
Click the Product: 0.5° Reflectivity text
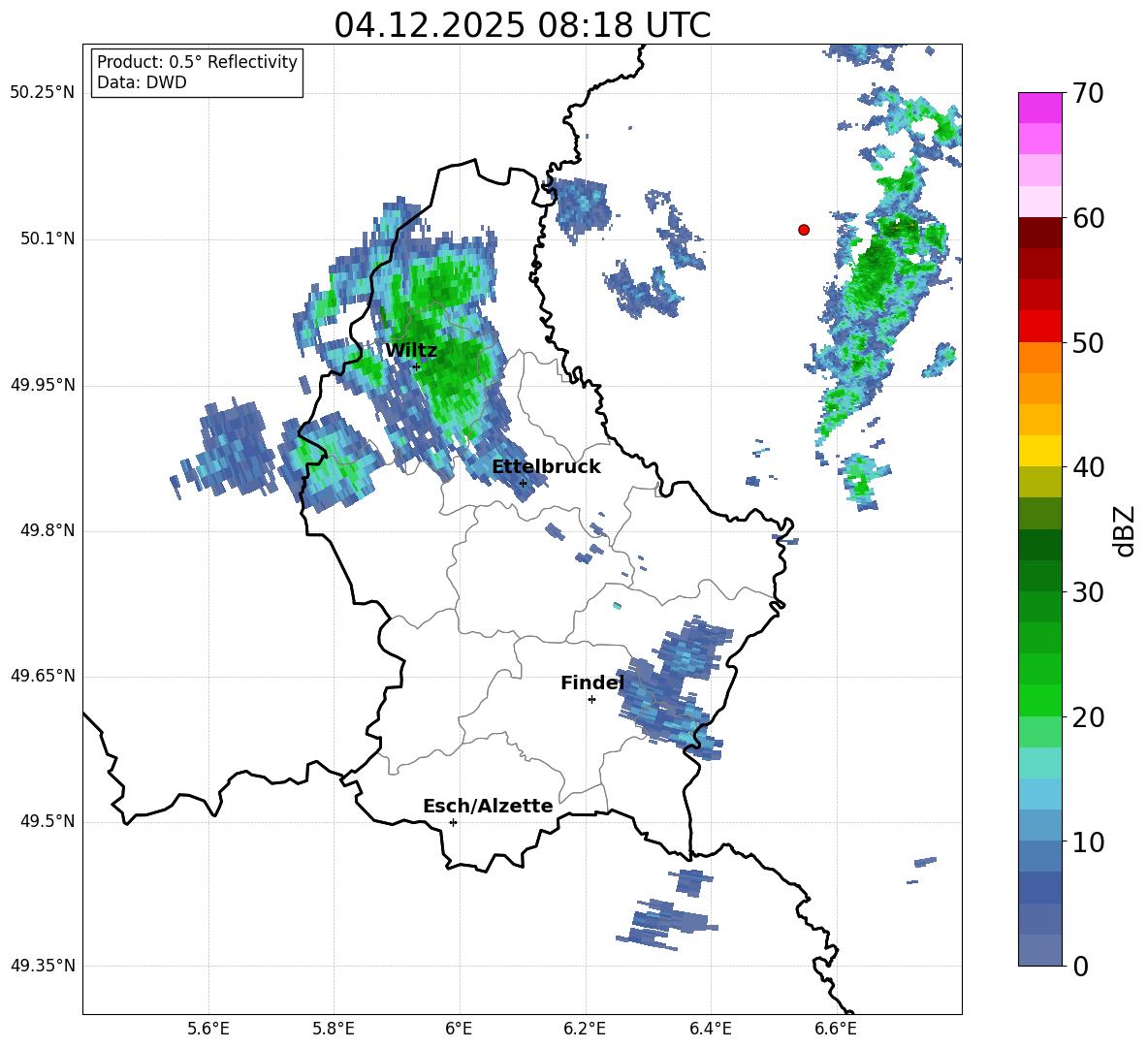pos(197,62)
